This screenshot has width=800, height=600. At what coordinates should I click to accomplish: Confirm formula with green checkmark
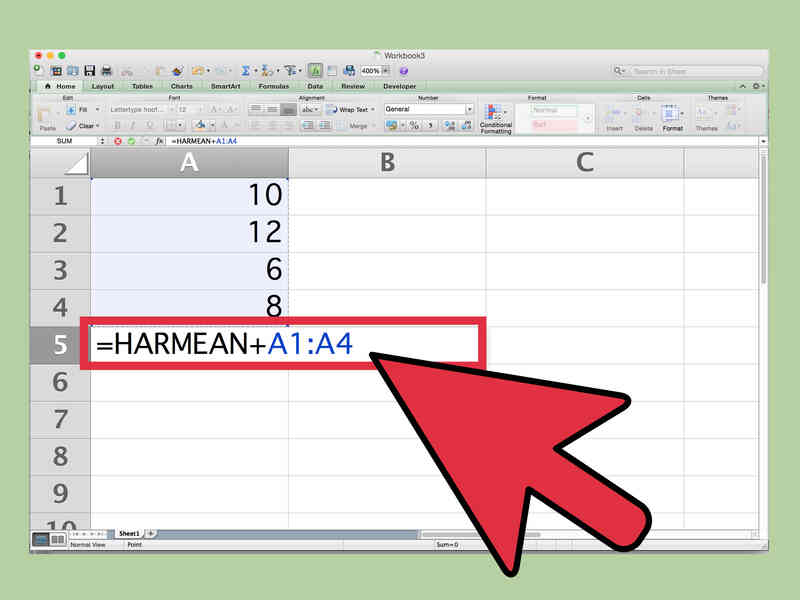click(x=131, y=141)
